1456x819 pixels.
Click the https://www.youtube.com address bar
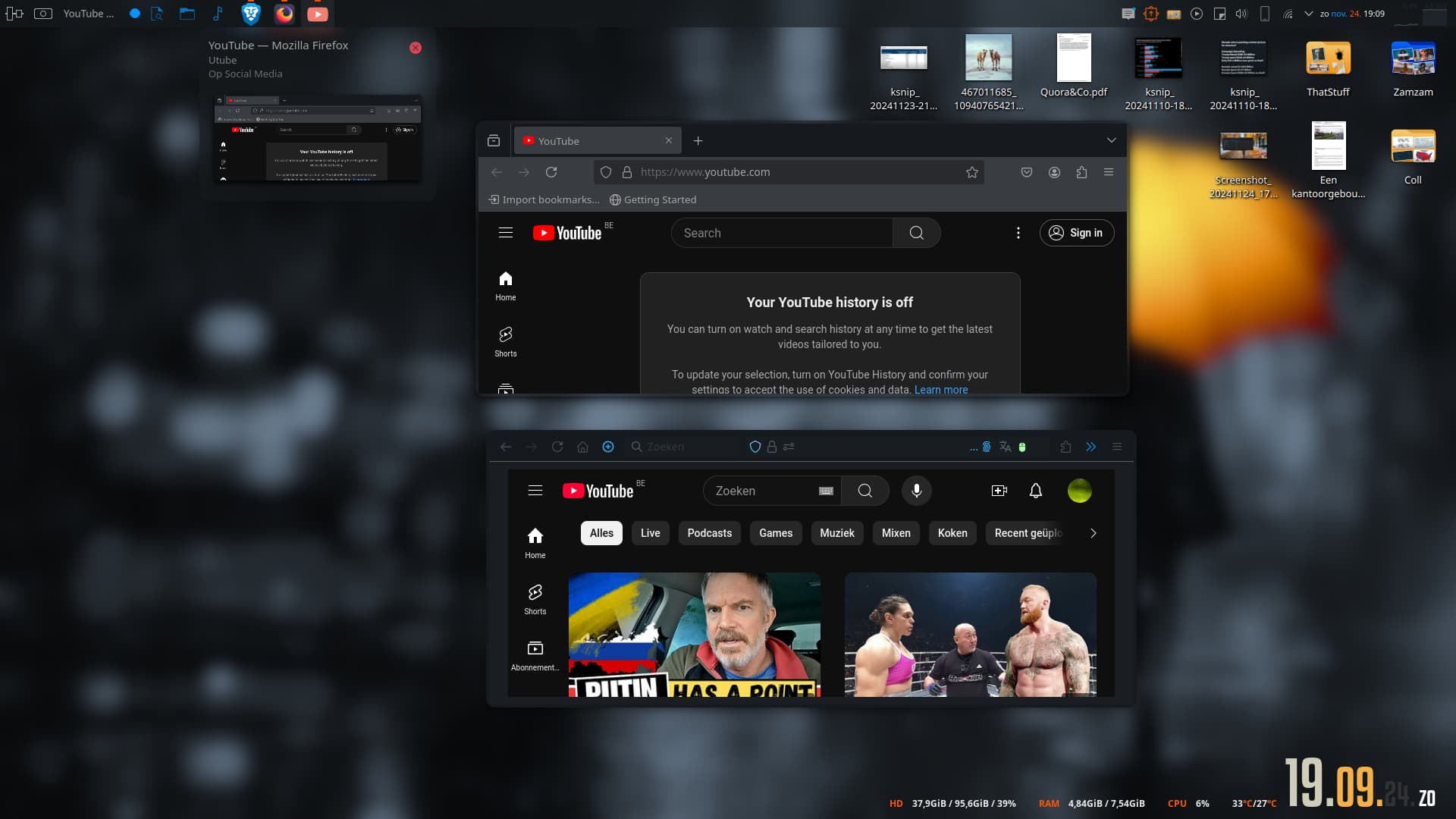(789, 172)
